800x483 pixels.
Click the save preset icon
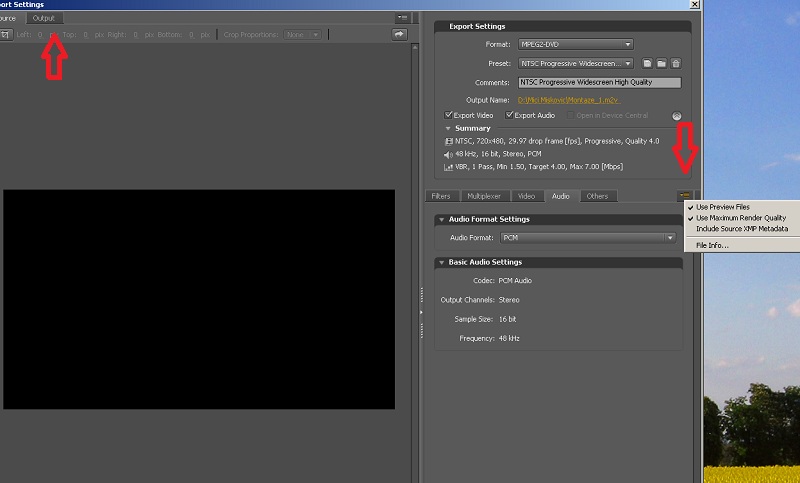point(647,63)
